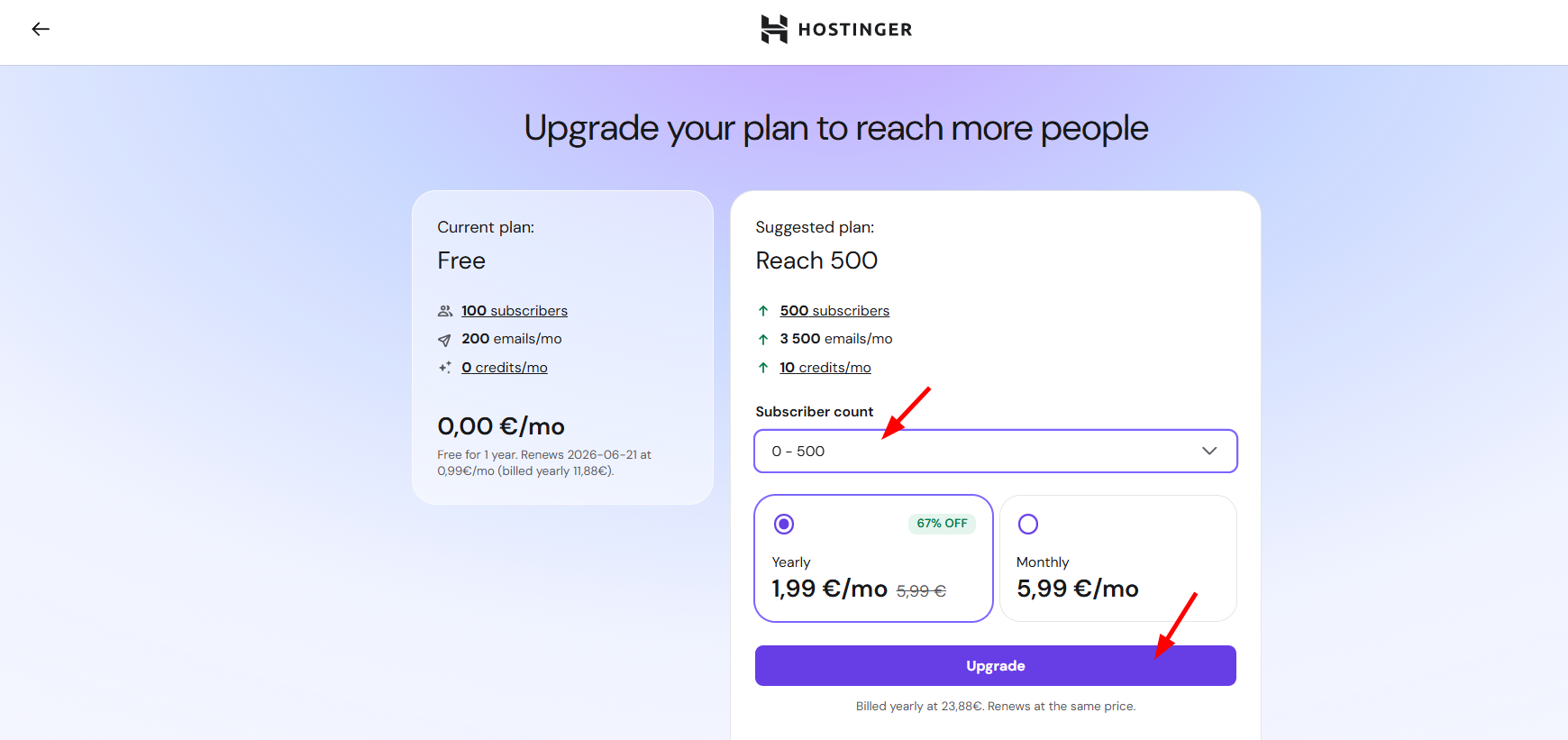Viewport: 1568px width, 740px height.
Task: Open the 500 subscribers link
Action: tap(834, 311)
